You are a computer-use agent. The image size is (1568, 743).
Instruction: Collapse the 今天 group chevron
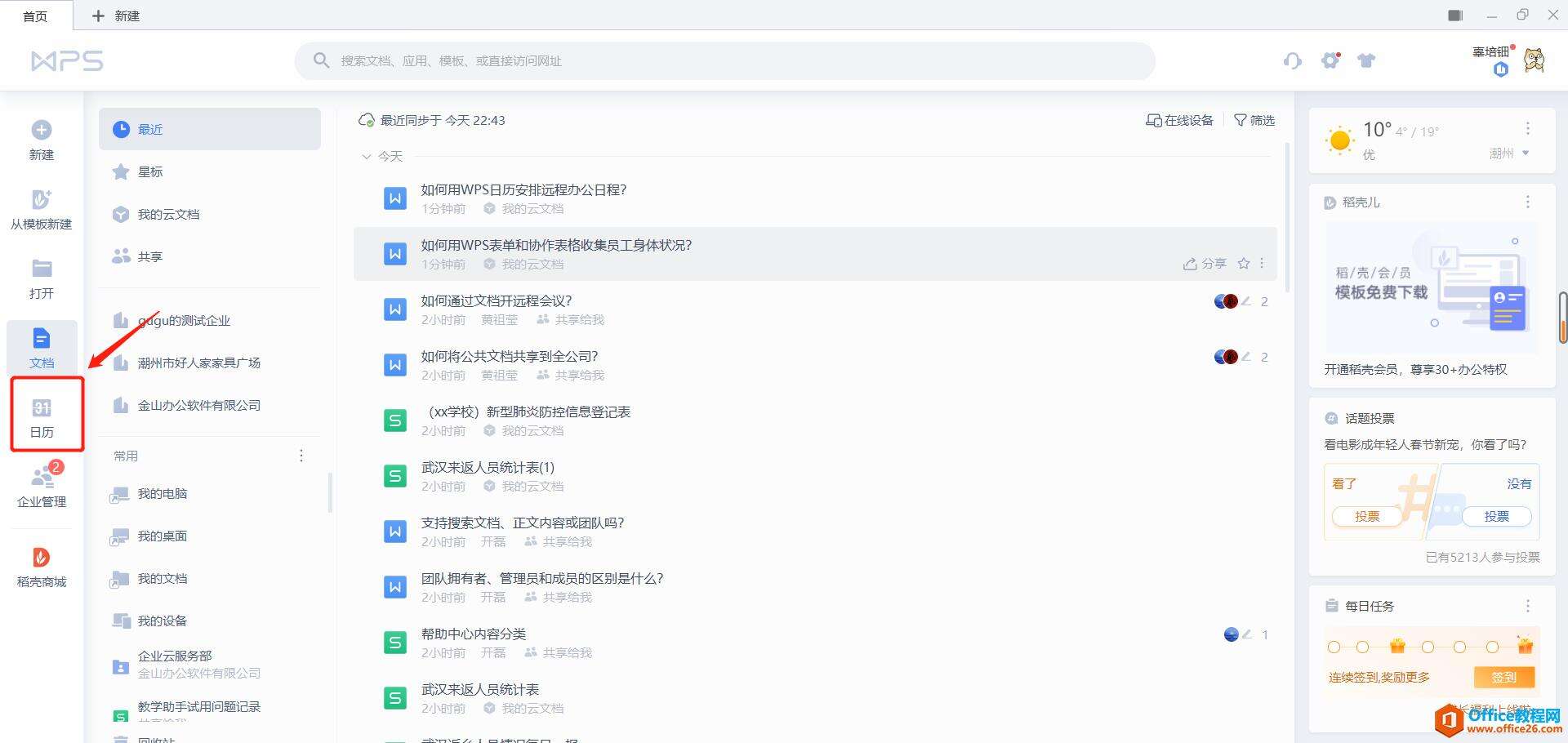tap(366, 156)
